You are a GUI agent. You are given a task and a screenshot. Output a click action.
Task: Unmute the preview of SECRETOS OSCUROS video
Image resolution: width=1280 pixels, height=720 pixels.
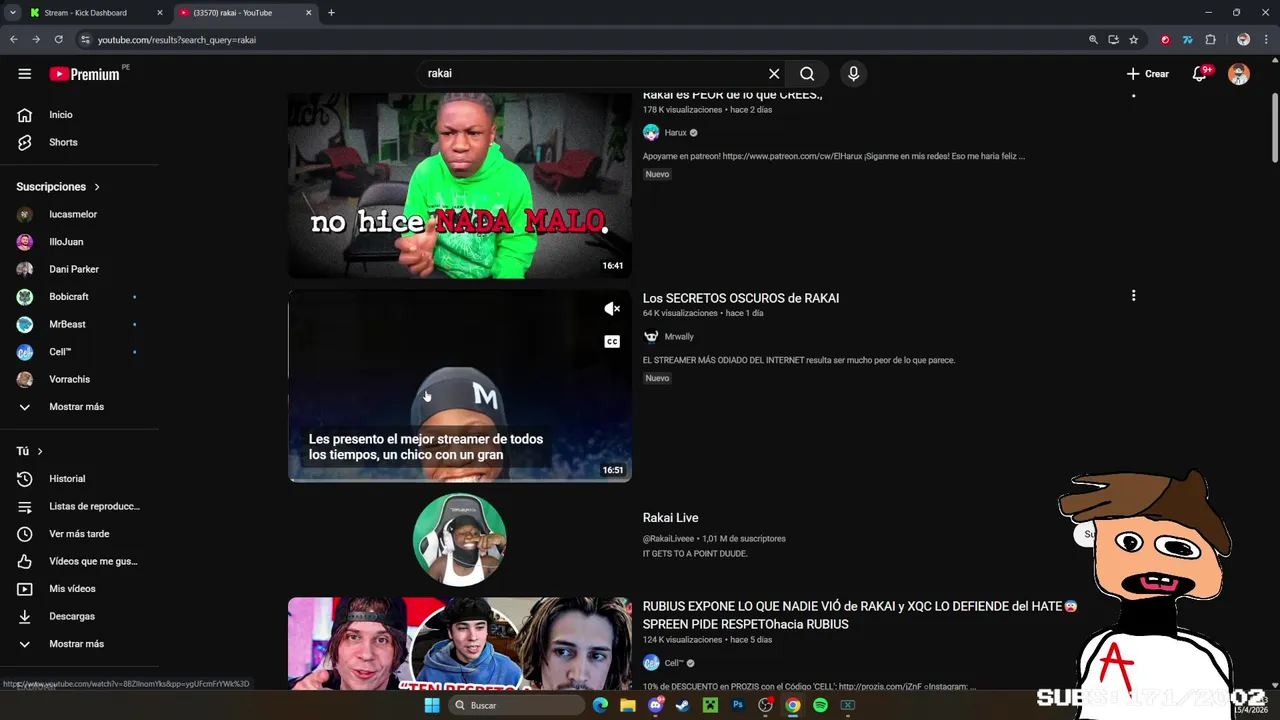612,309
